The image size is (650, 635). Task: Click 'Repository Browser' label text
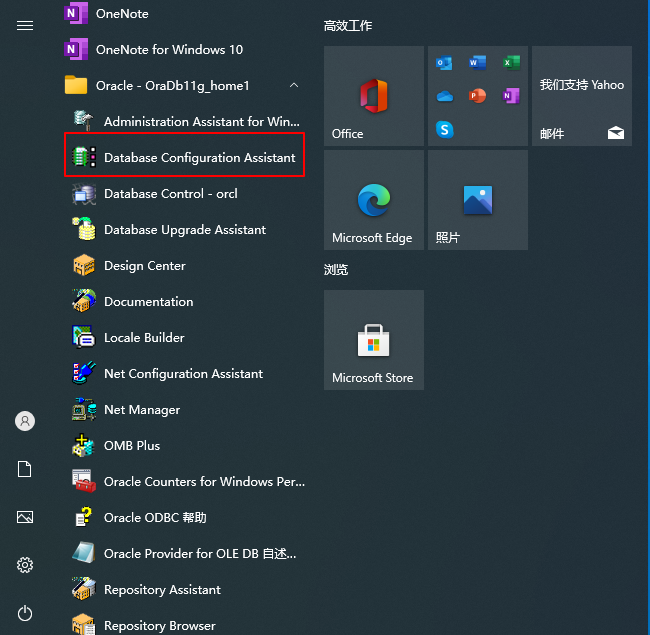160,625
